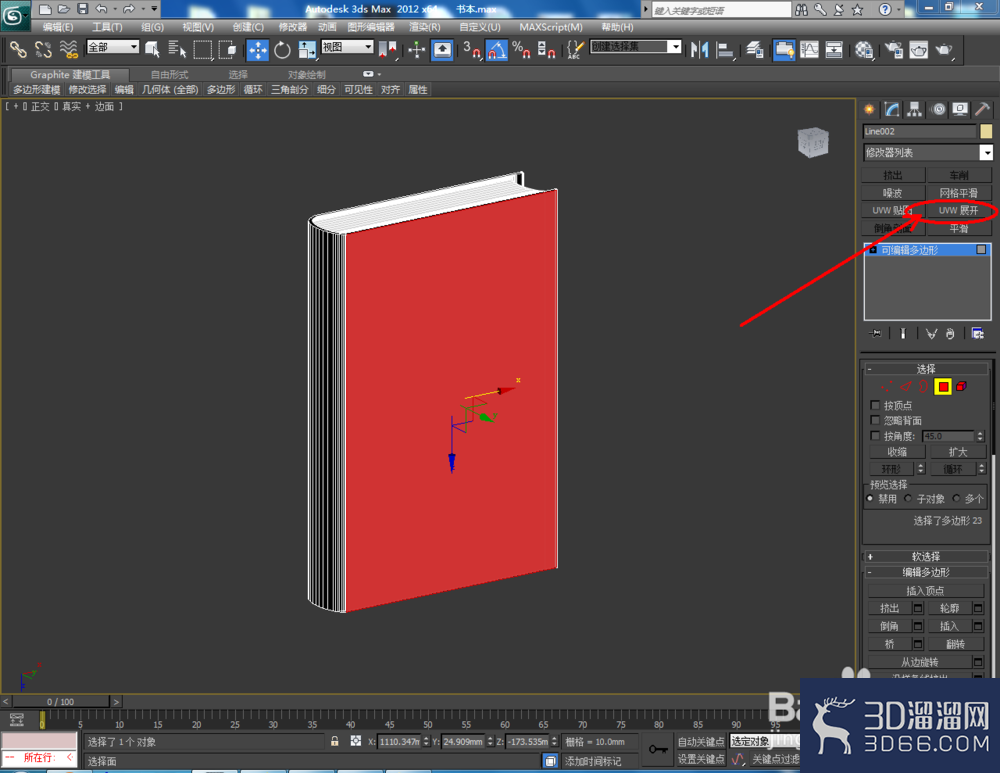
Task: Open the 修改器列表 modifier list dropdown
Action: coord(928,152)
